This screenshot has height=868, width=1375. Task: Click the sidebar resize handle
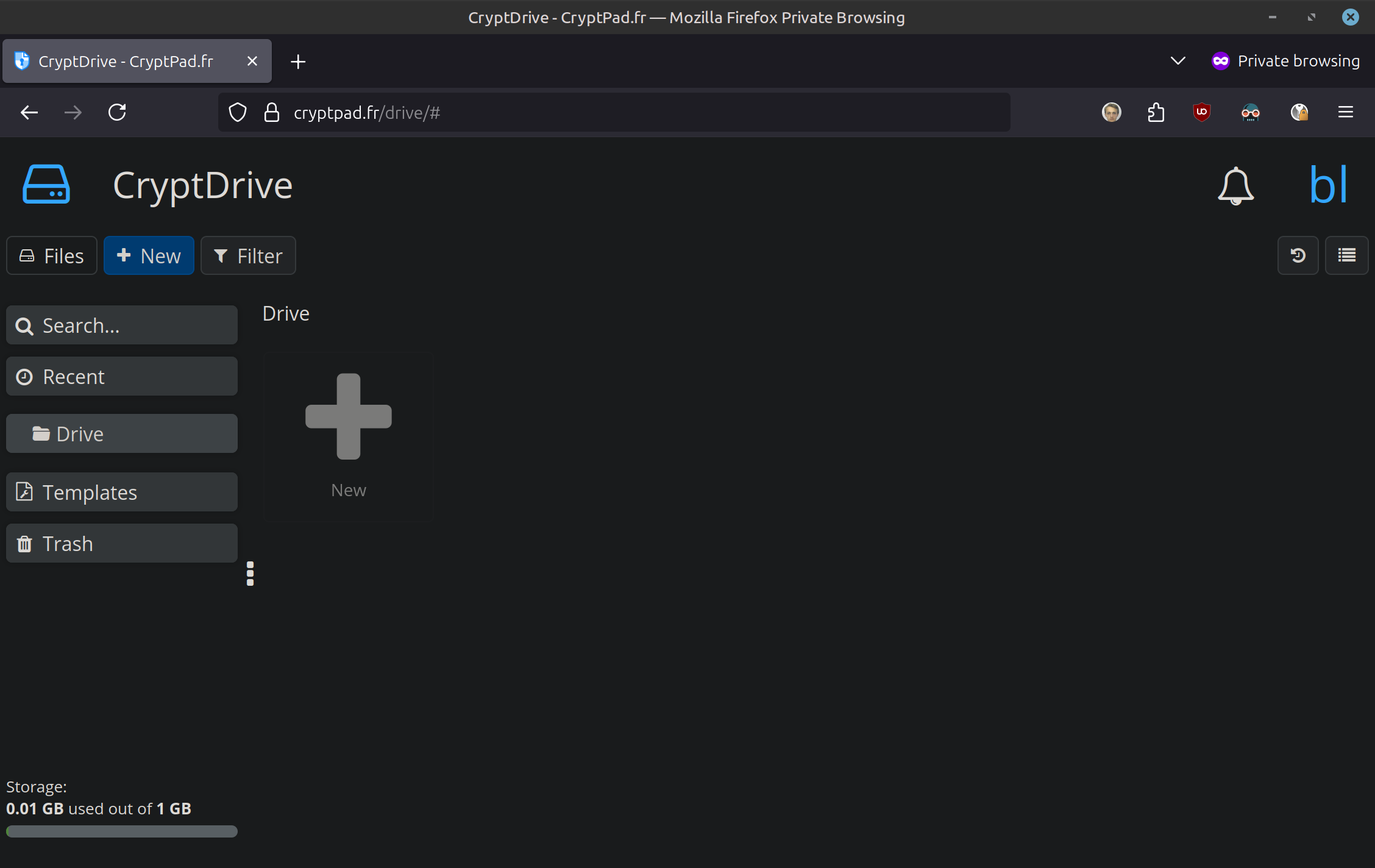250,574
